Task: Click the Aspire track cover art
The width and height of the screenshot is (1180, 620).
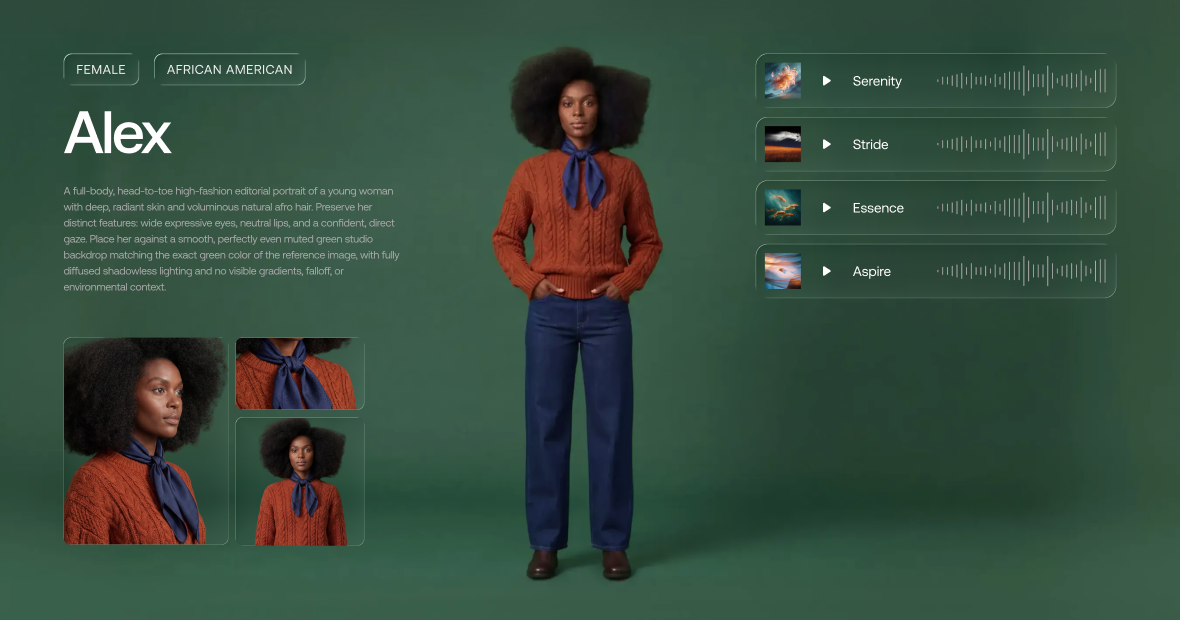Action: [x=783, y=271]
